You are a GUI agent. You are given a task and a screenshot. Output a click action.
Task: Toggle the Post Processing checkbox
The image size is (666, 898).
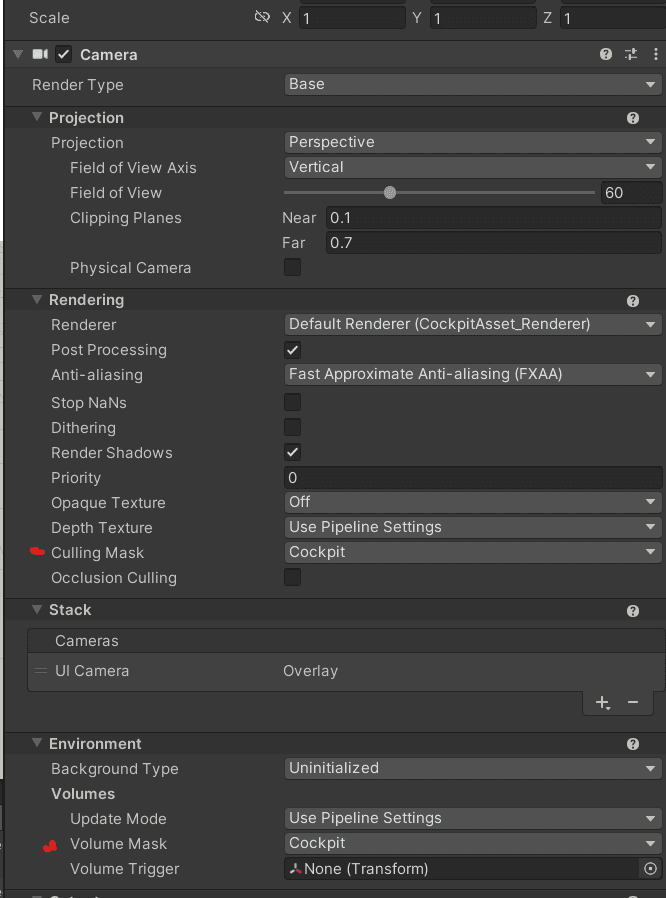click(x=293, y=350)
